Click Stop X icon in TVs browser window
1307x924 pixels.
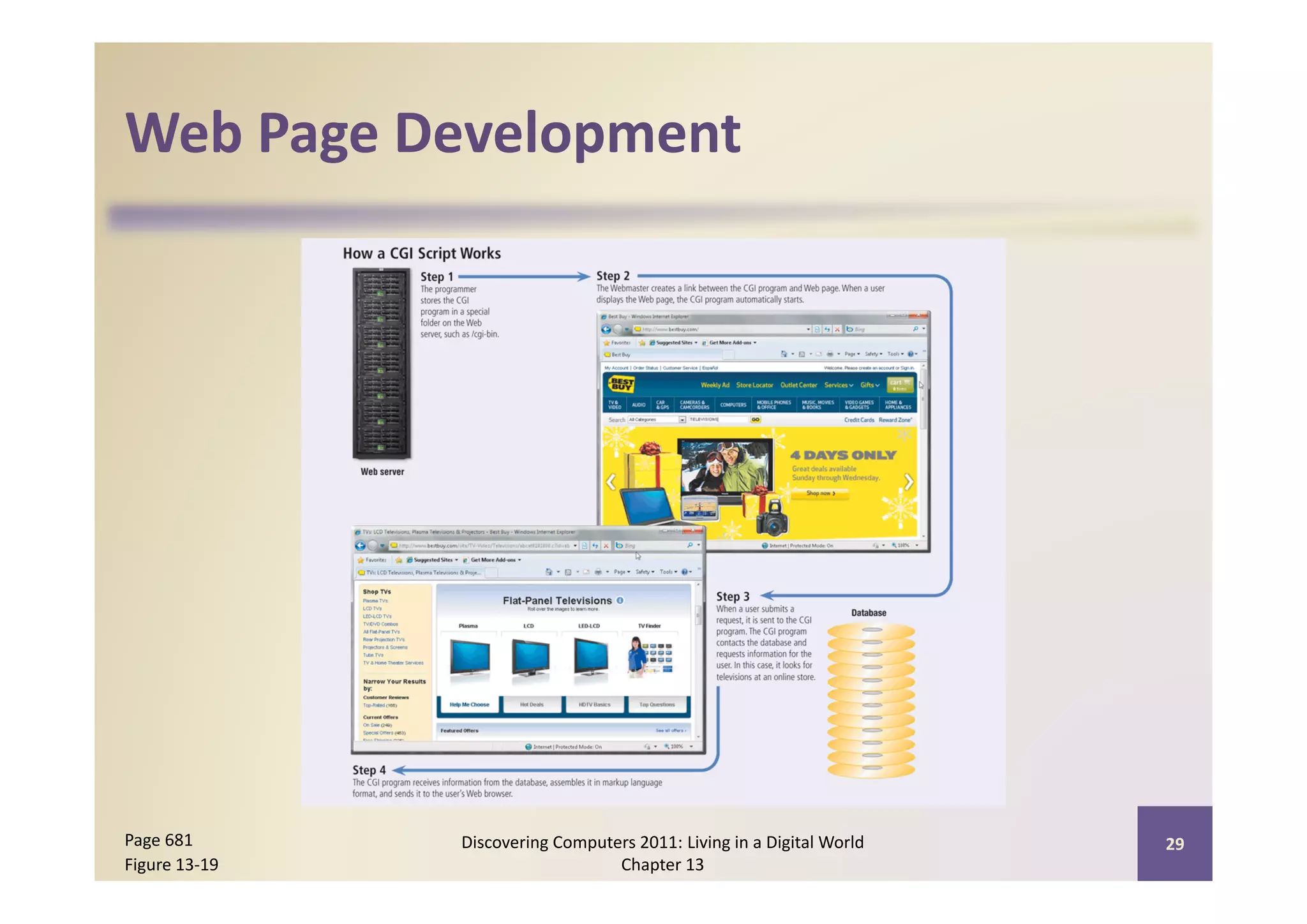[x=606, y=546]
